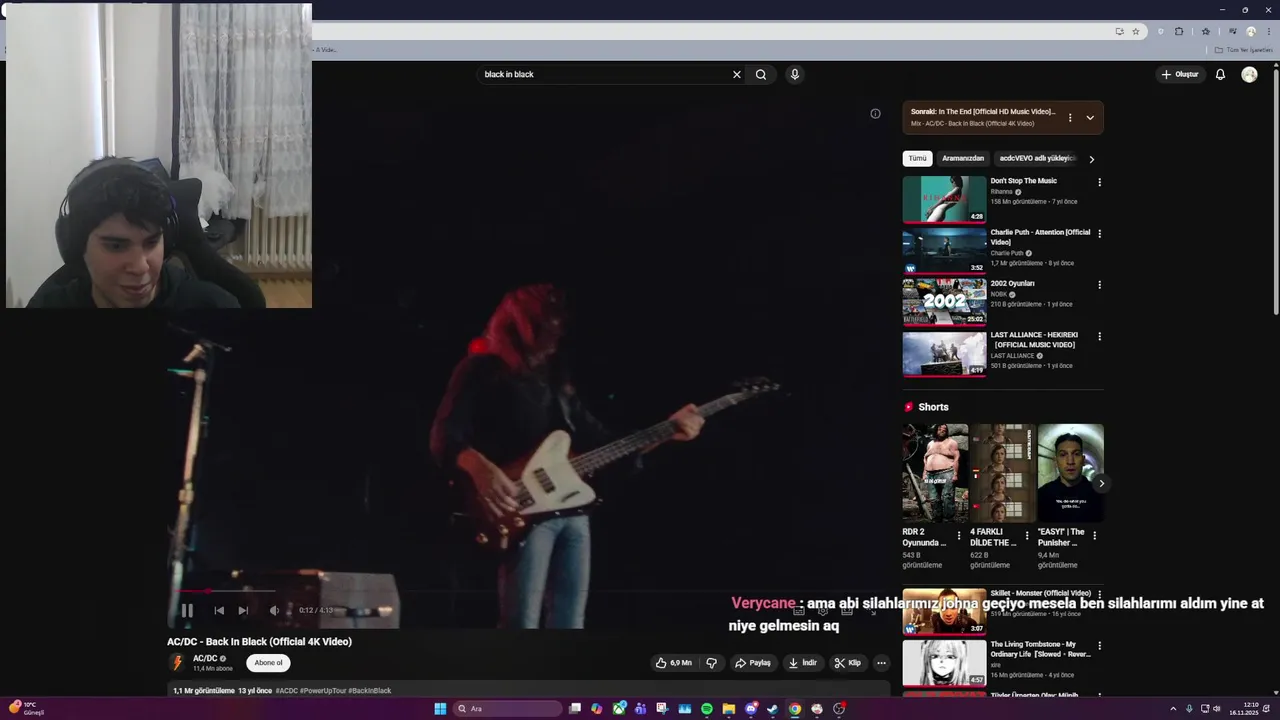Open File Explorer from taskbar

point(729,709)
